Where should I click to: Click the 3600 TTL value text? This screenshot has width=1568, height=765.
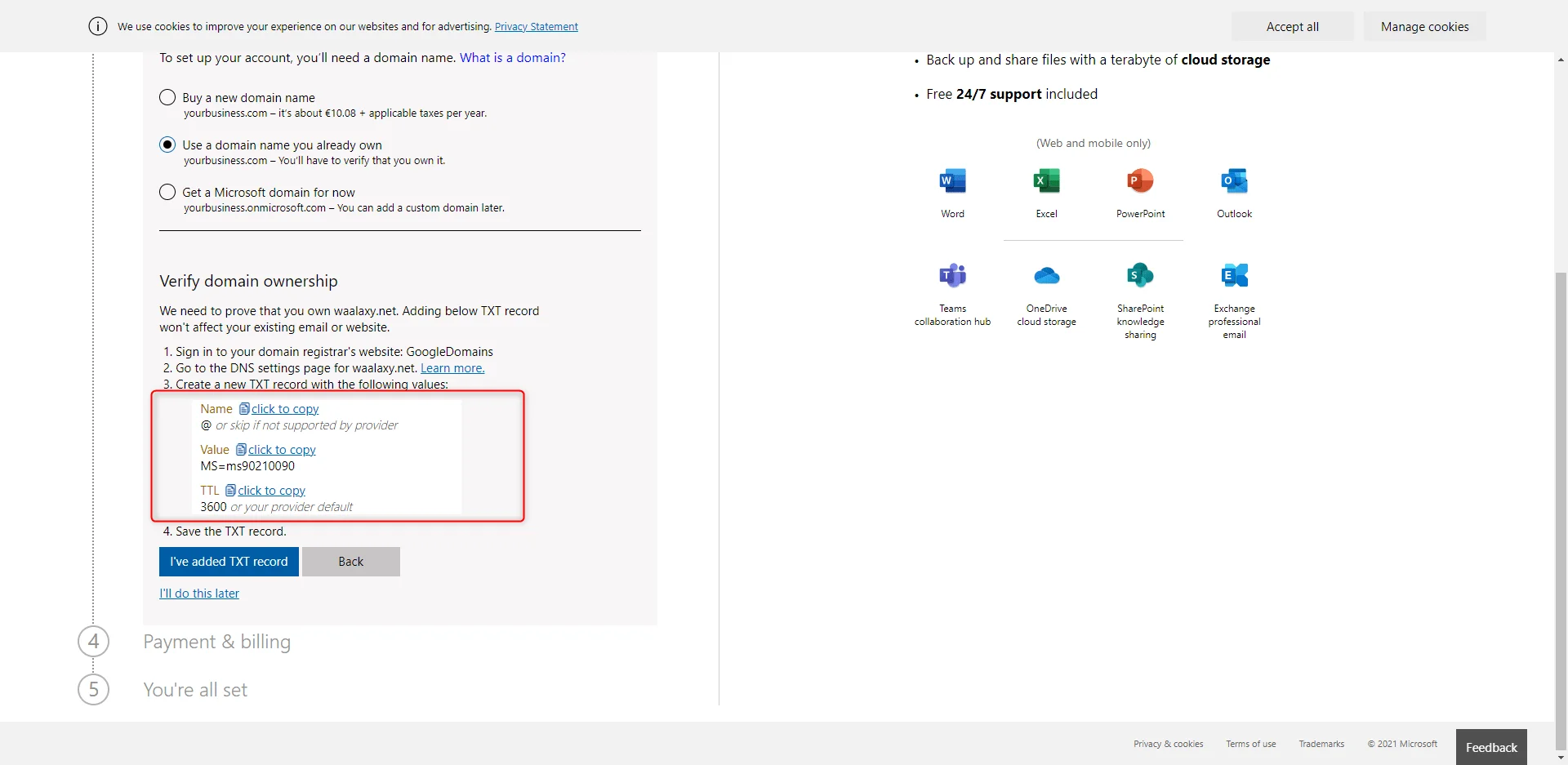click(213, 507)
